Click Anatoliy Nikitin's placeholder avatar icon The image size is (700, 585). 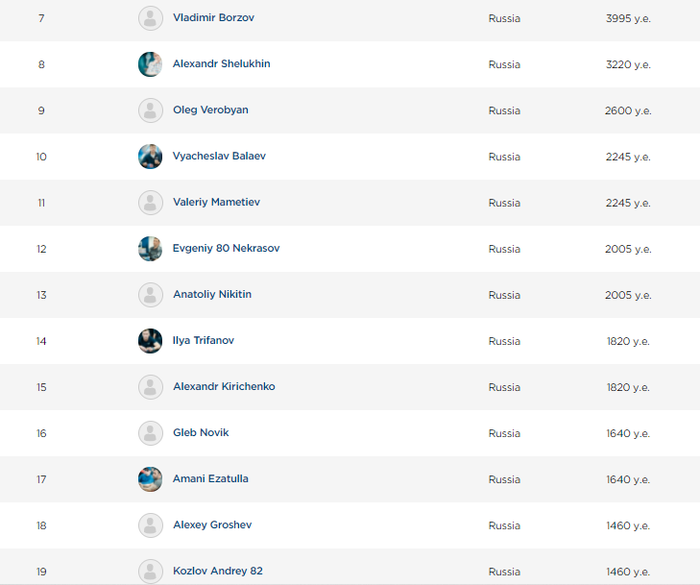(x=150, y=295)
